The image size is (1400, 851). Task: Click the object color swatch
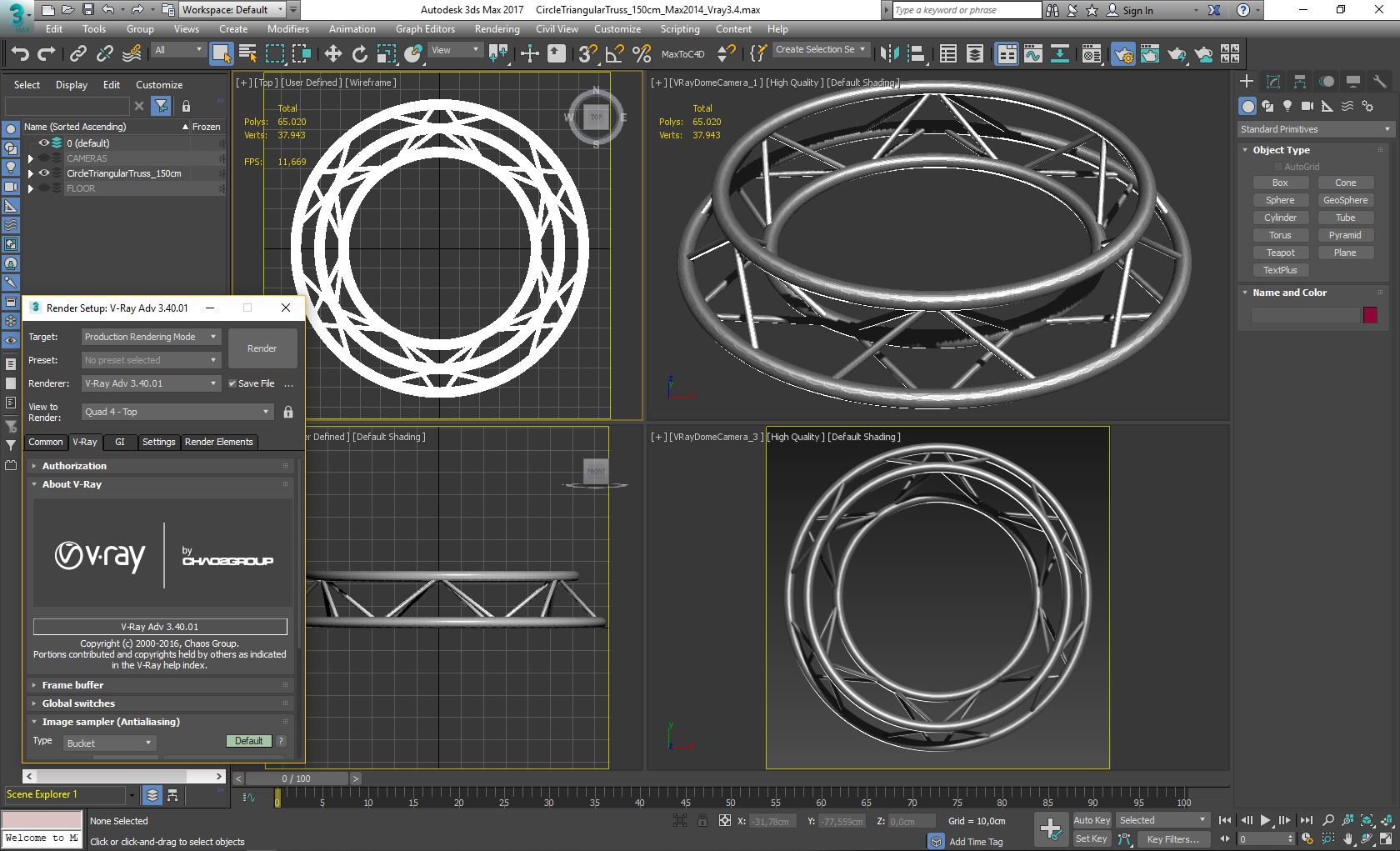(1370, 314)
